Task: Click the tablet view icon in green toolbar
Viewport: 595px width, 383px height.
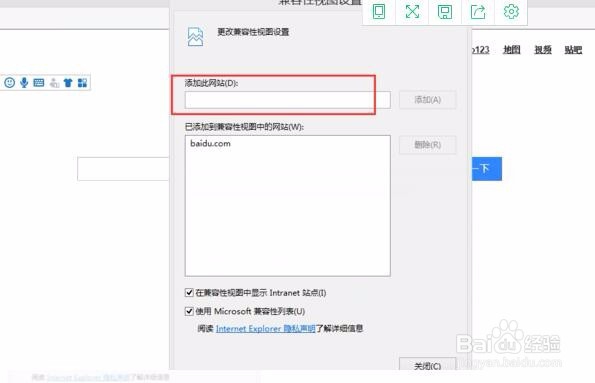Action: [x=379, y=11]
